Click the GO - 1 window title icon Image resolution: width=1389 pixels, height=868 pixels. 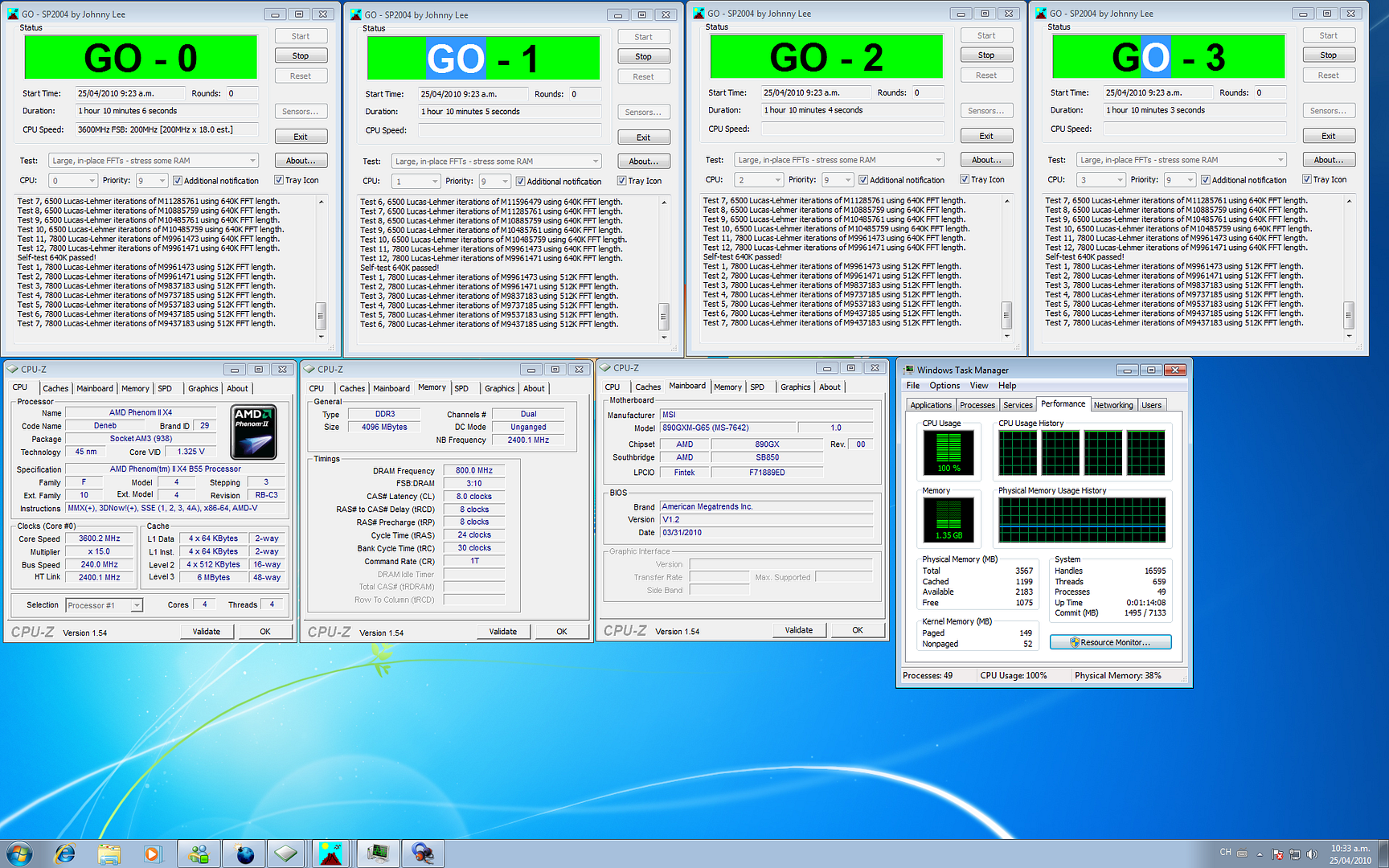click(x=354, y=14)
